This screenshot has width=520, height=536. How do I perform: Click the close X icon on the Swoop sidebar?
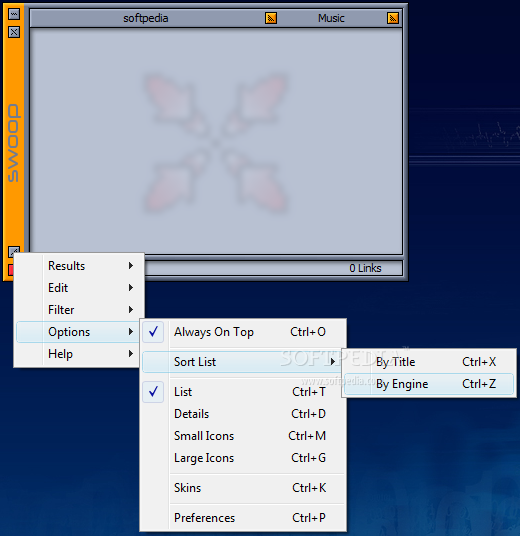[14, 32]
